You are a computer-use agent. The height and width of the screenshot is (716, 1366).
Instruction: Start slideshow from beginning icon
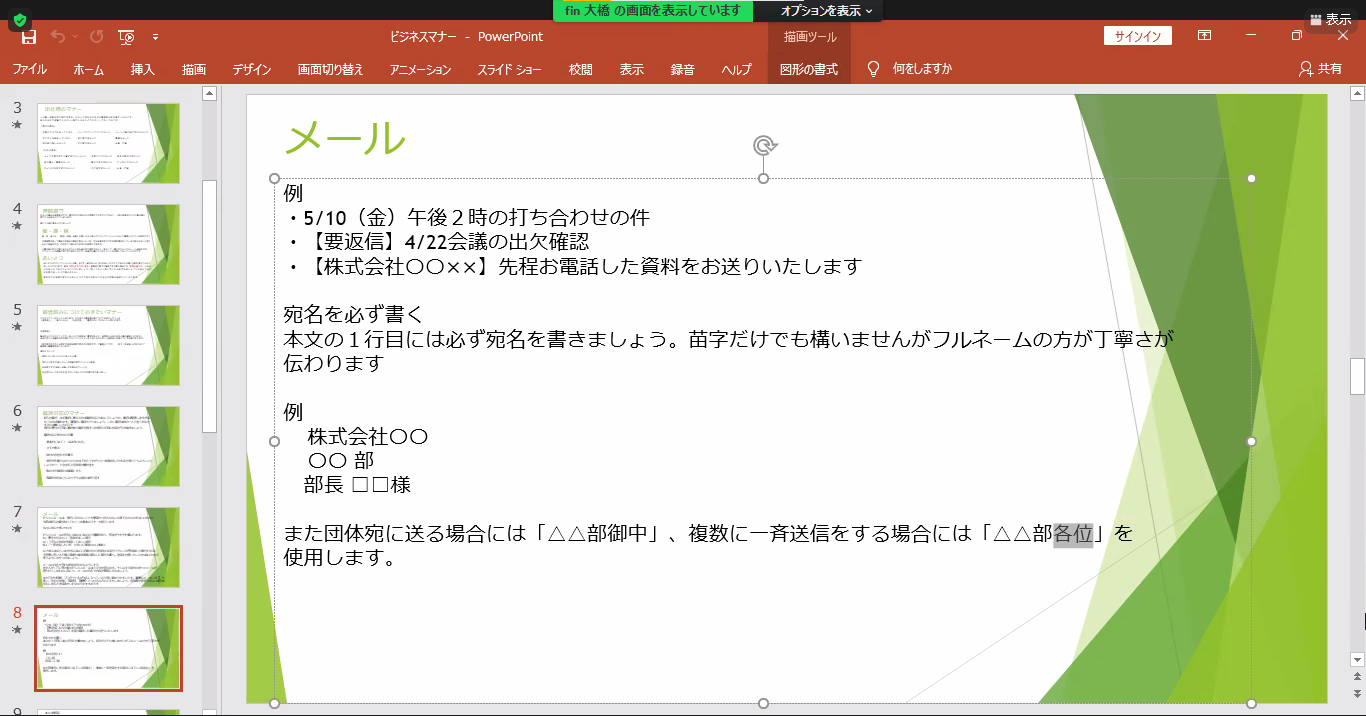point(127,37)
